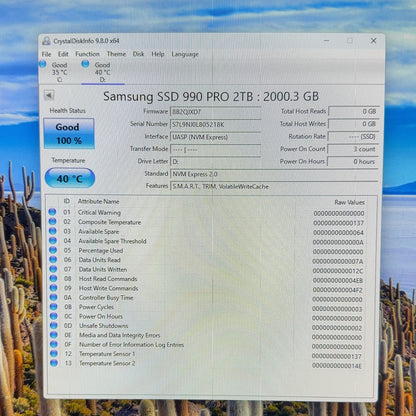Image resolution: width=416 pixels, height=416 pixels.
Task: Click the previous disk arrow button
Action: coord(49,95)
